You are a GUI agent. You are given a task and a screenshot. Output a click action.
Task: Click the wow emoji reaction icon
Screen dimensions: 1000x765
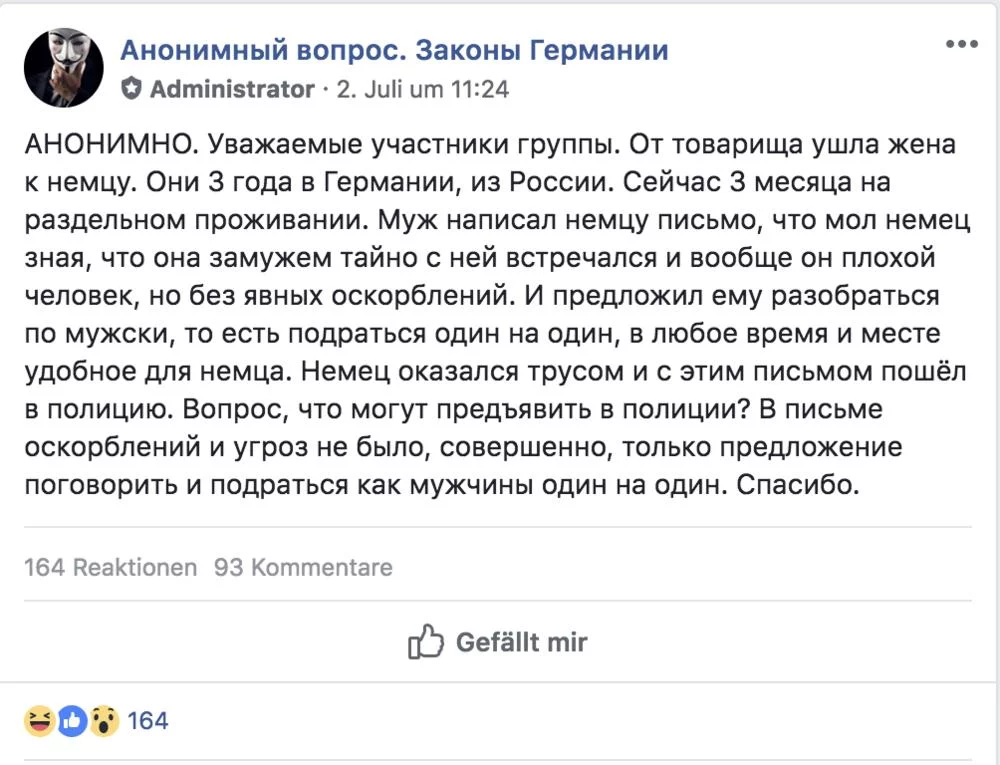point(102,720)
